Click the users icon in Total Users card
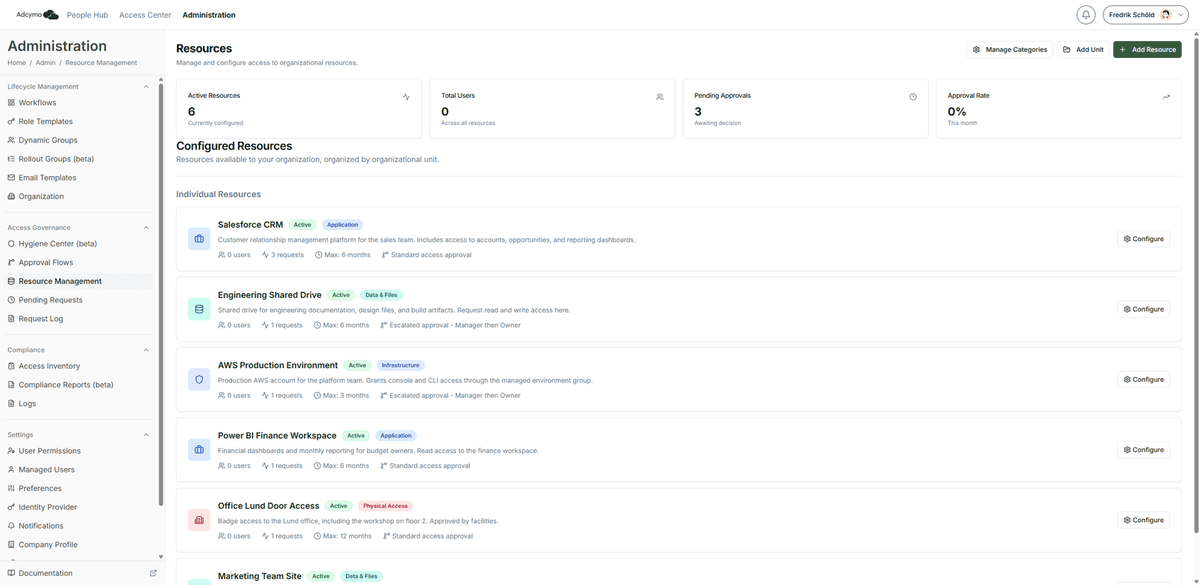This screenshot has width=1200, height=585. 660,97
